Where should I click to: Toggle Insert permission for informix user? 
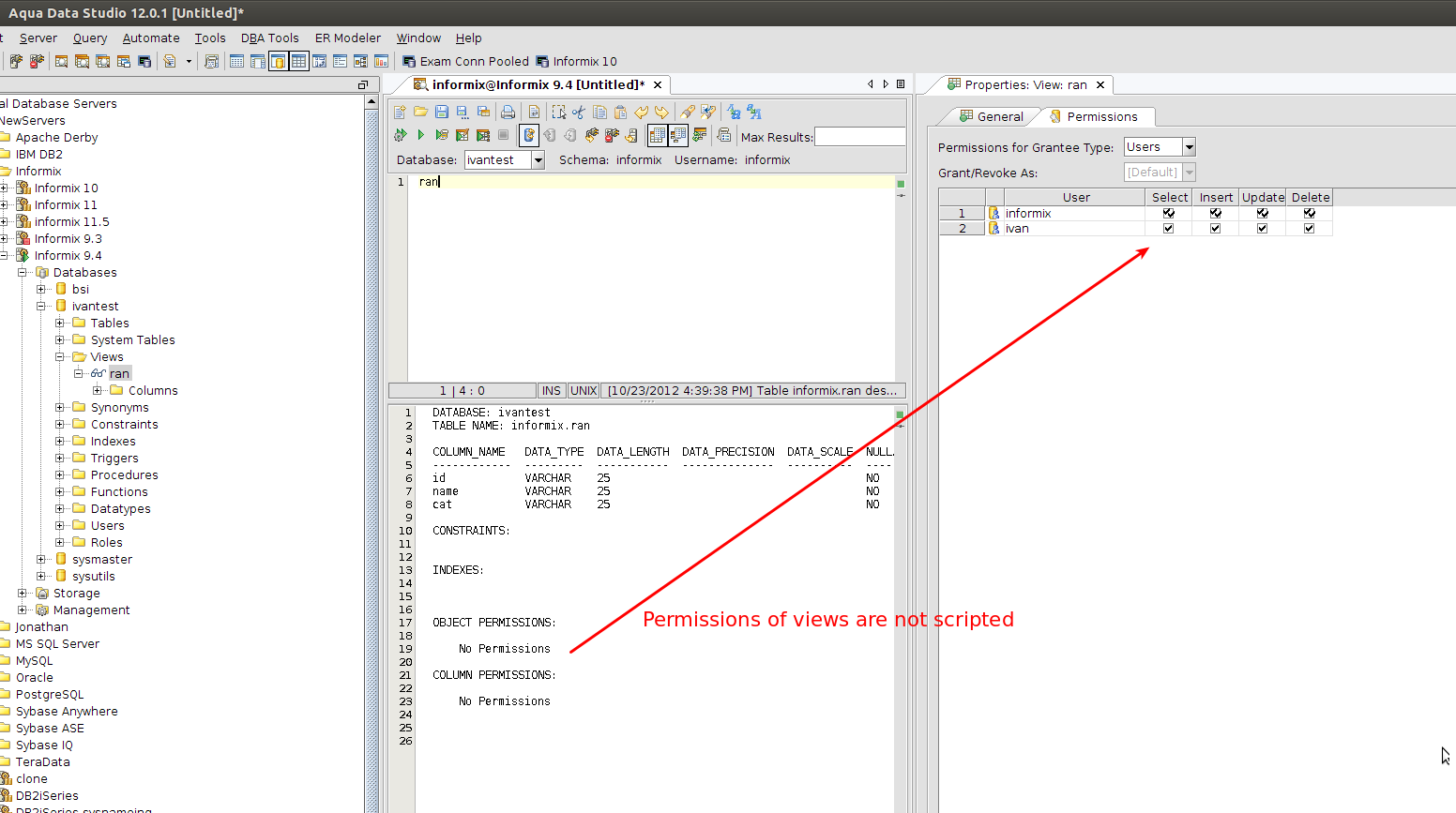[x=1216, y=213]
